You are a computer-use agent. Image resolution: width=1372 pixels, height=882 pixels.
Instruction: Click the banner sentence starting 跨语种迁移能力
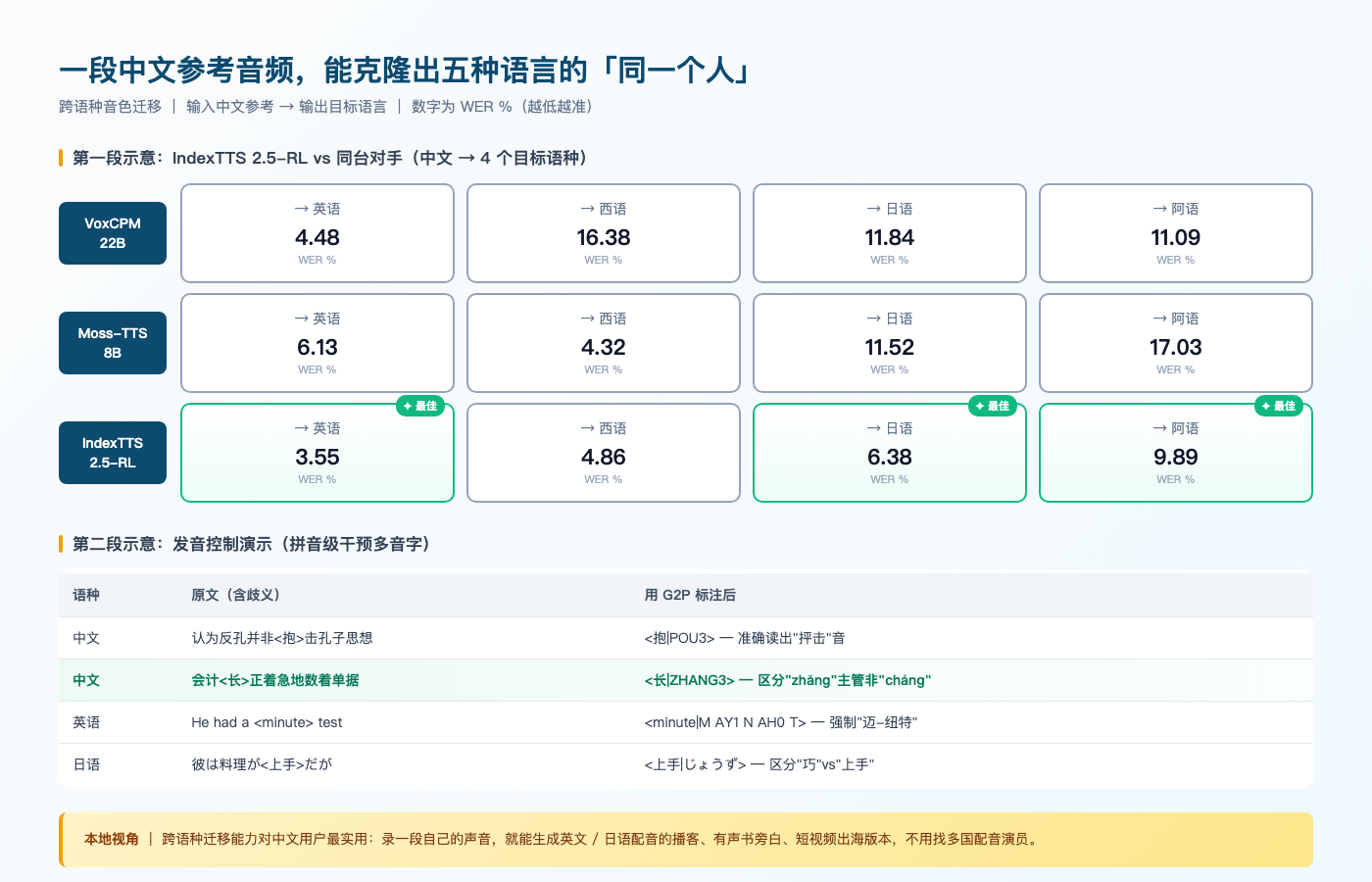pyautogui.click(x=603, y=839)
